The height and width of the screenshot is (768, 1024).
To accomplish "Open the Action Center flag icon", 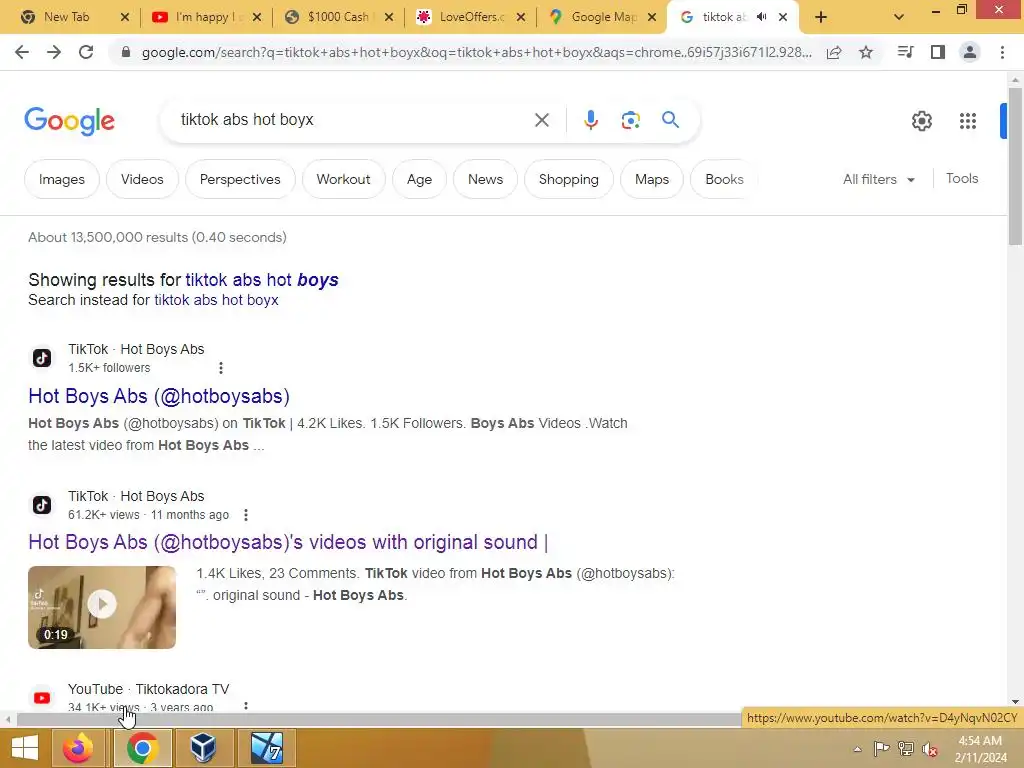I will click(882, 748).
